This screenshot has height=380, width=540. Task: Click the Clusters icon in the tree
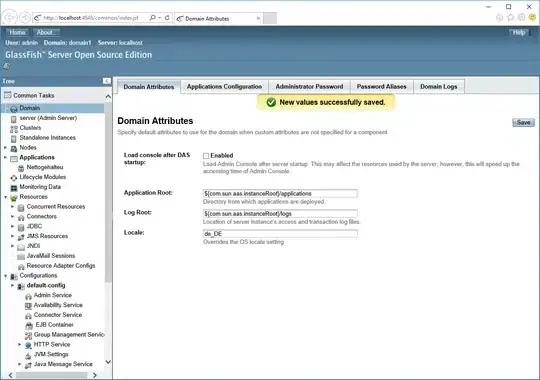pos(14,129)
